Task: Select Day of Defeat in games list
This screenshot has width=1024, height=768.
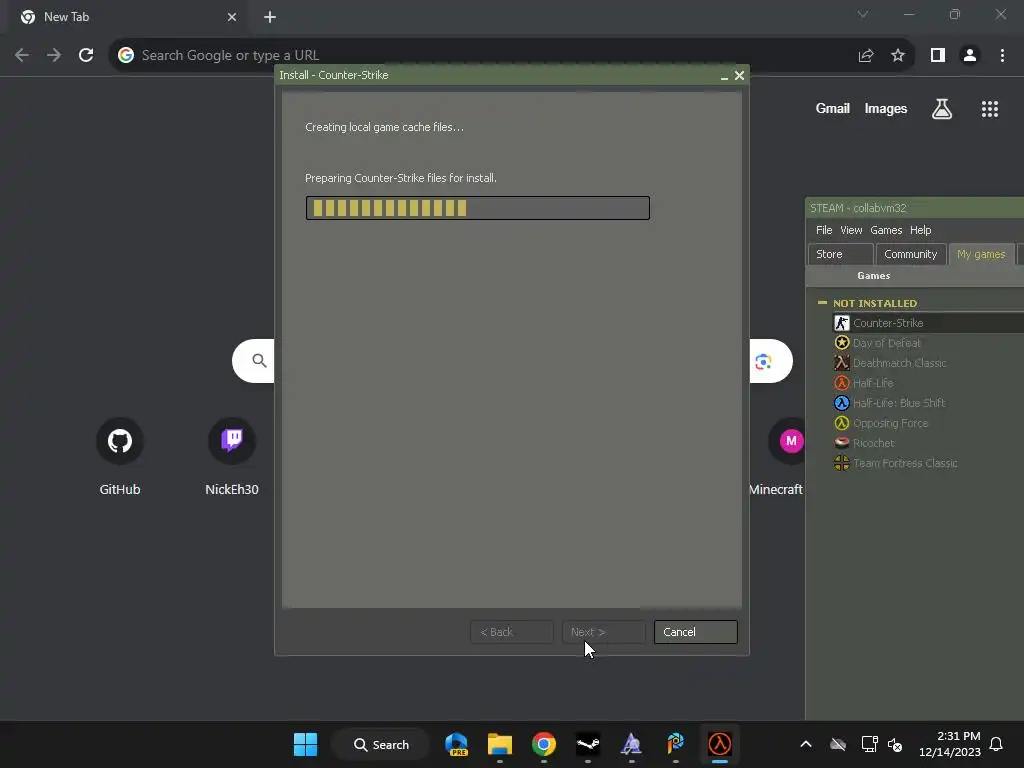Action: pos(886,343)
